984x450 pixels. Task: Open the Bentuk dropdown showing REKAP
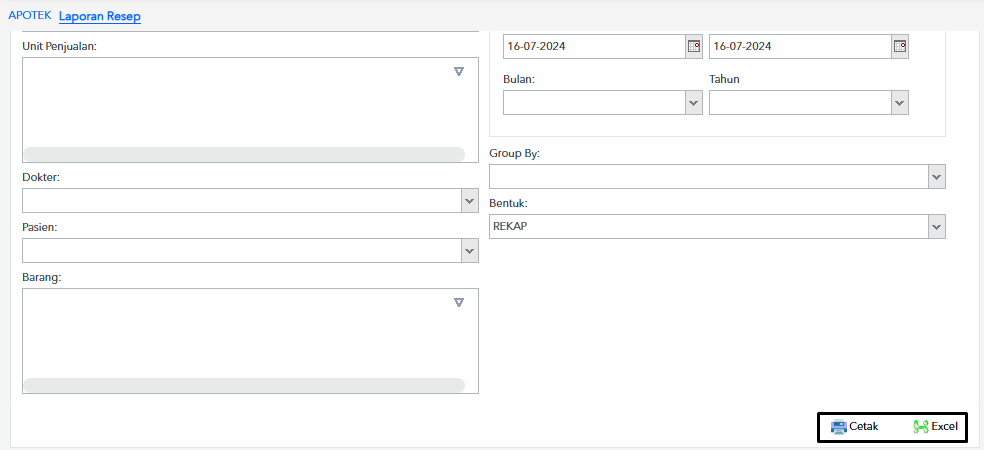(x=717, y=227)
